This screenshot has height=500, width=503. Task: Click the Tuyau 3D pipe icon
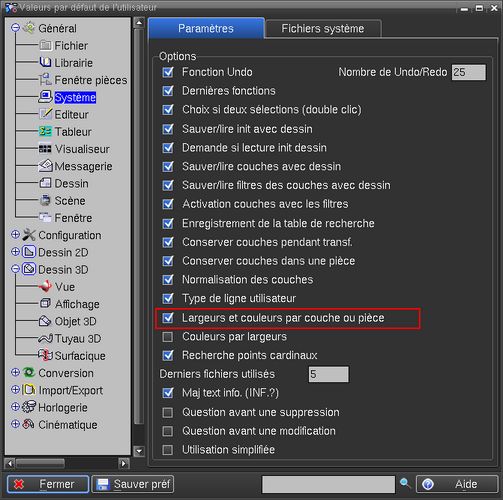tap(45, 338)
